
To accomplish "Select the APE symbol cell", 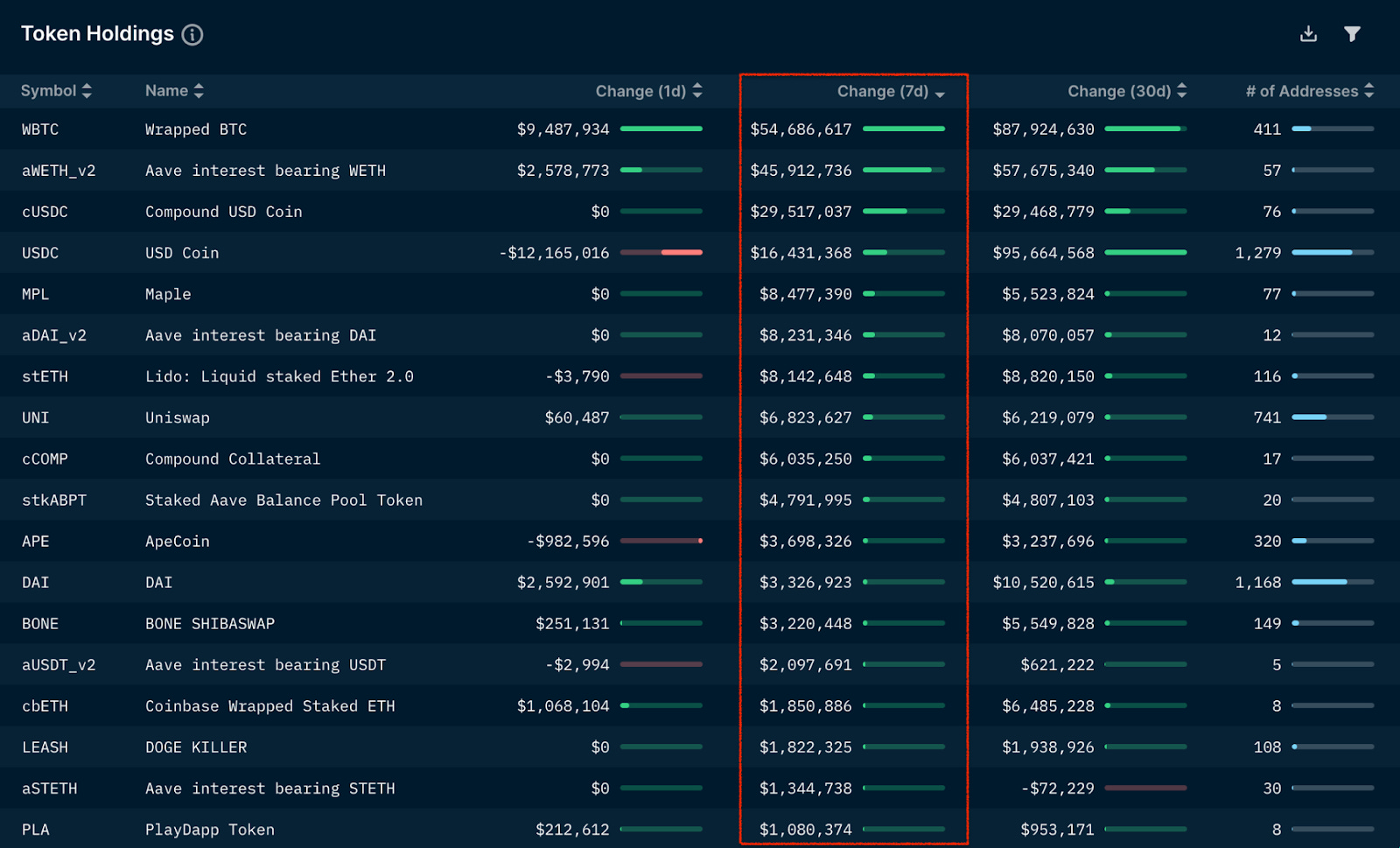I will pyautogui.click(x=35, y=541).
